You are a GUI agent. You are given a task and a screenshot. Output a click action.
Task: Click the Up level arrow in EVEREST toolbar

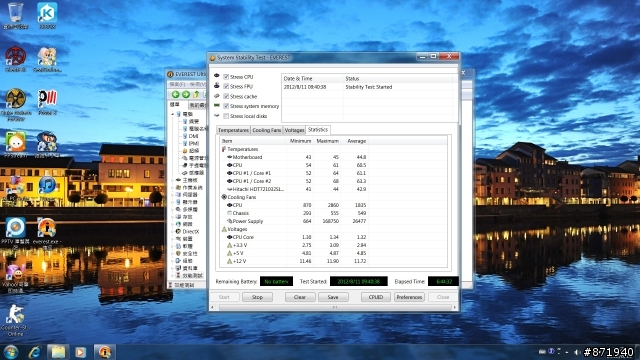coord(196,95)
